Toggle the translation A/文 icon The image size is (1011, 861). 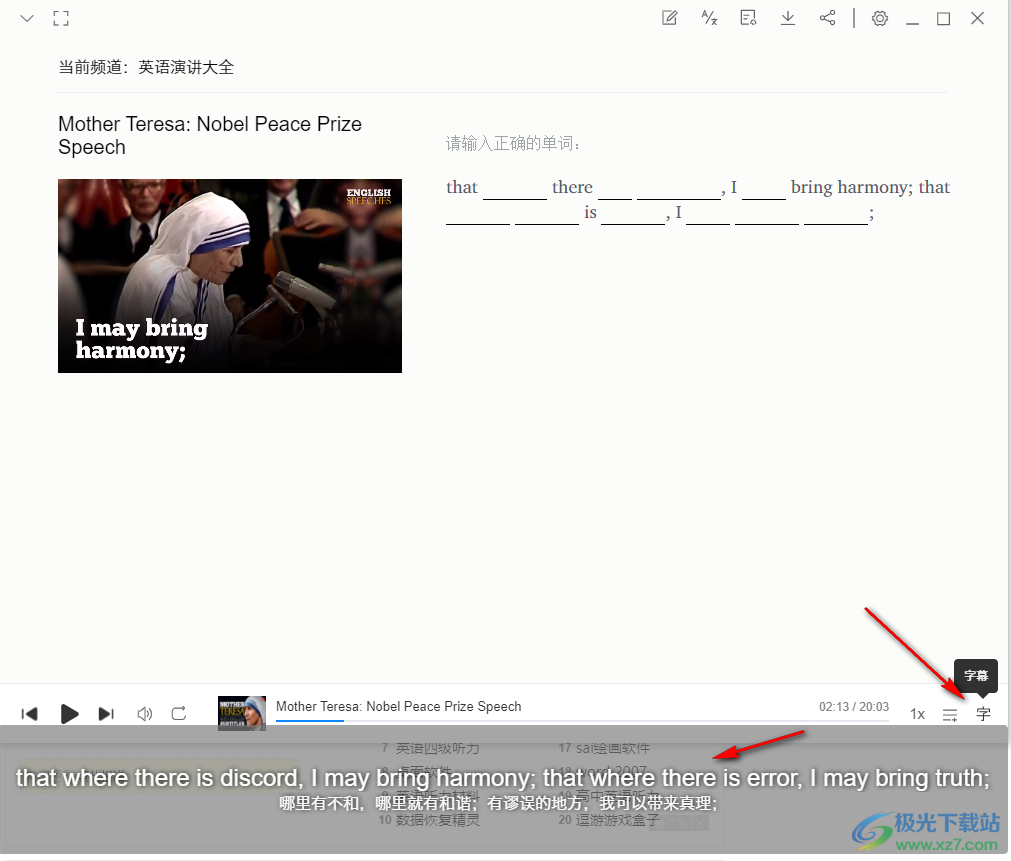pos(709,18)
